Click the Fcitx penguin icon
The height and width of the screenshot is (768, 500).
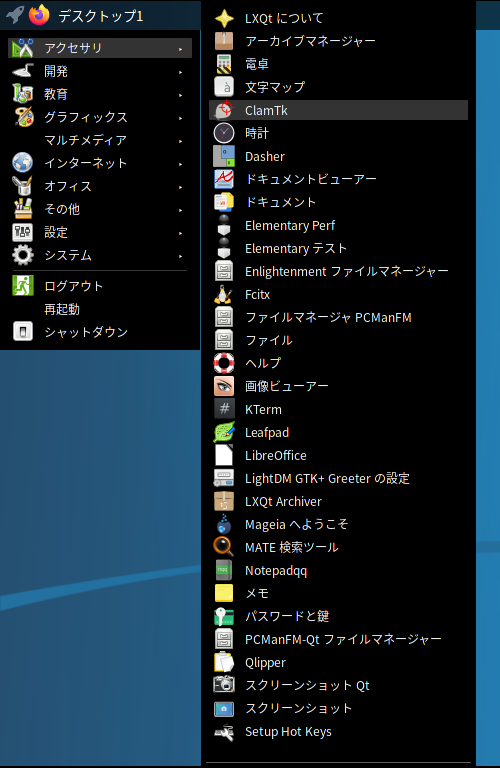coord(224,294)
